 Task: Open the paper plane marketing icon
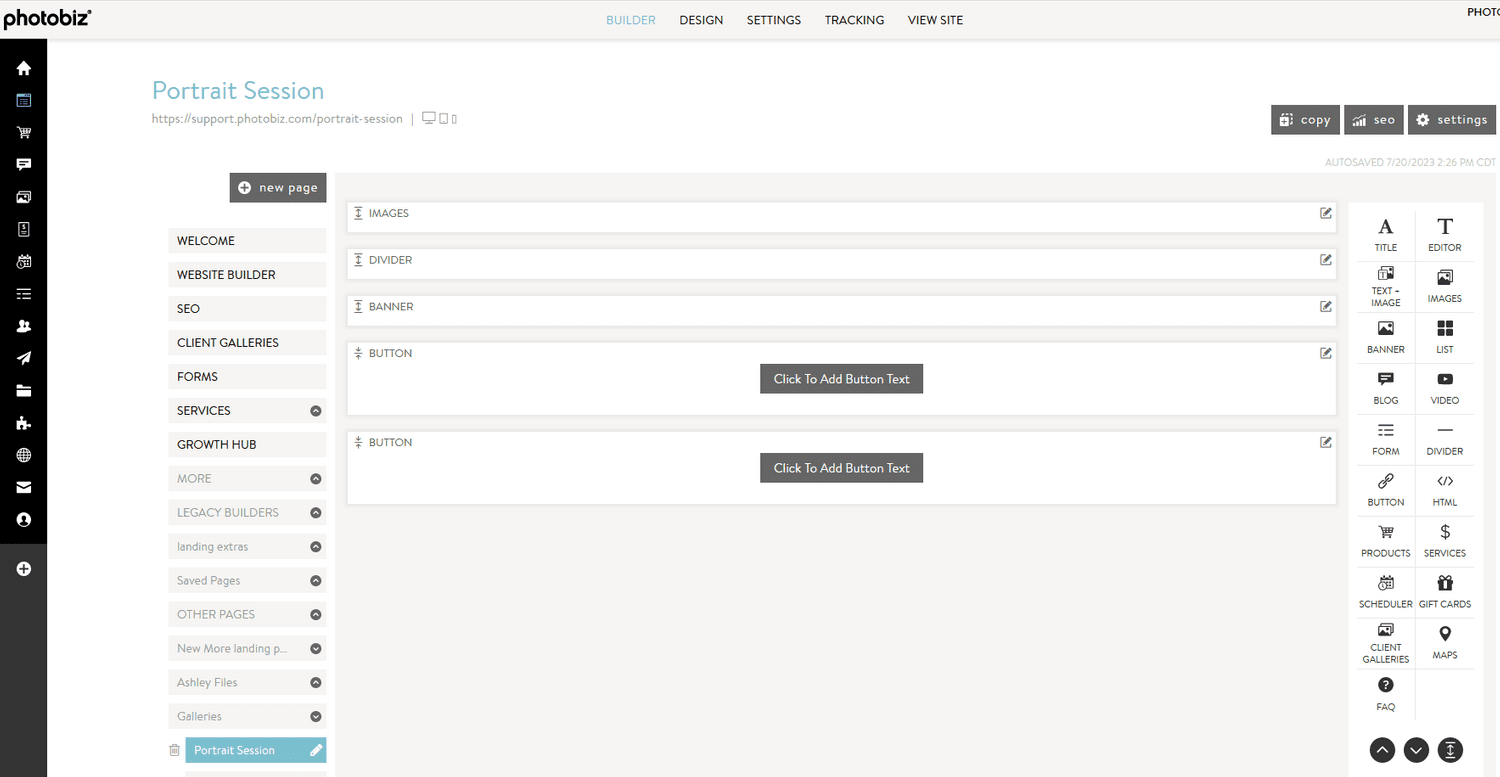point(23,358)
